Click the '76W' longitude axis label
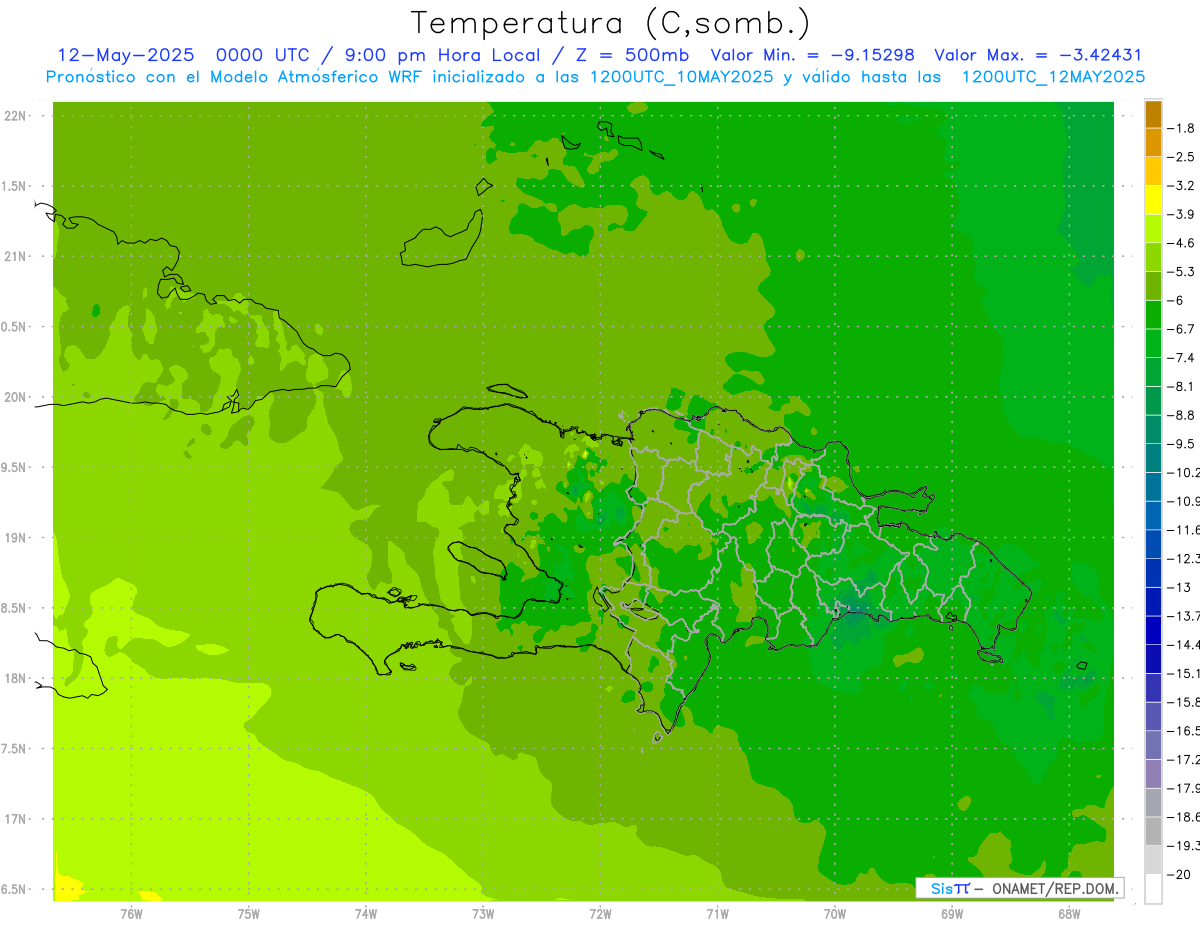The height and width of the screenshot is (927, 1200). pyautogui.click(x=131, y=913)
